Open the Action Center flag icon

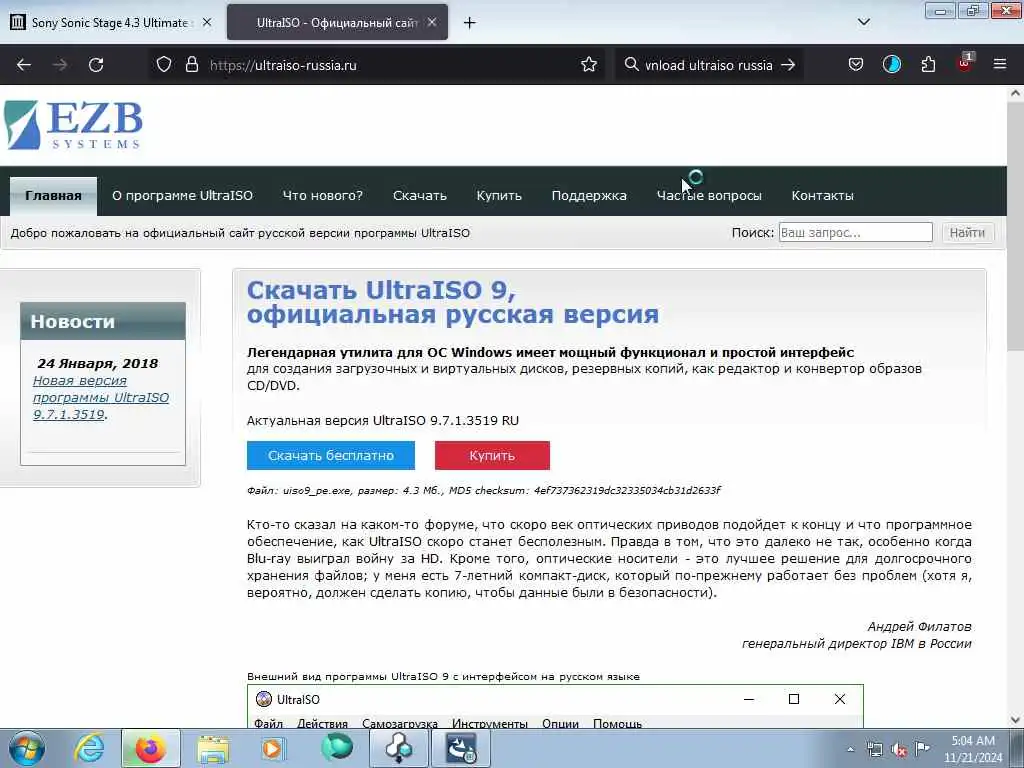click(922, 748)
